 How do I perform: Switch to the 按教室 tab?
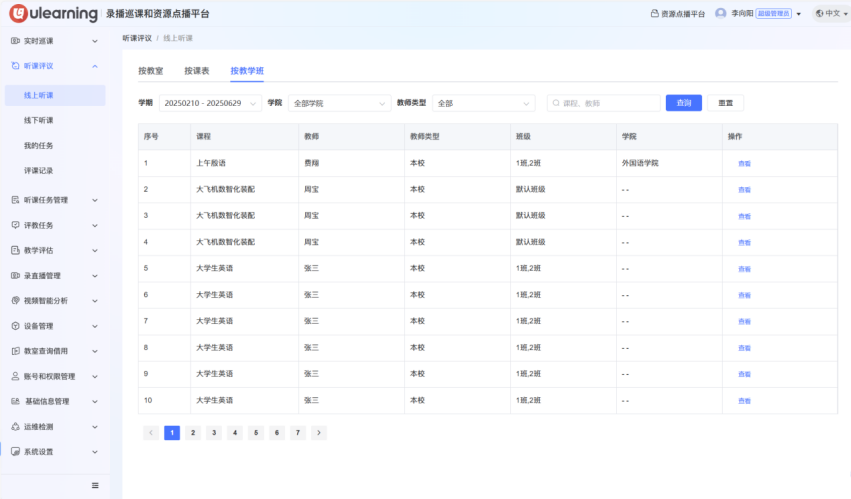click(x=150, y=71)
